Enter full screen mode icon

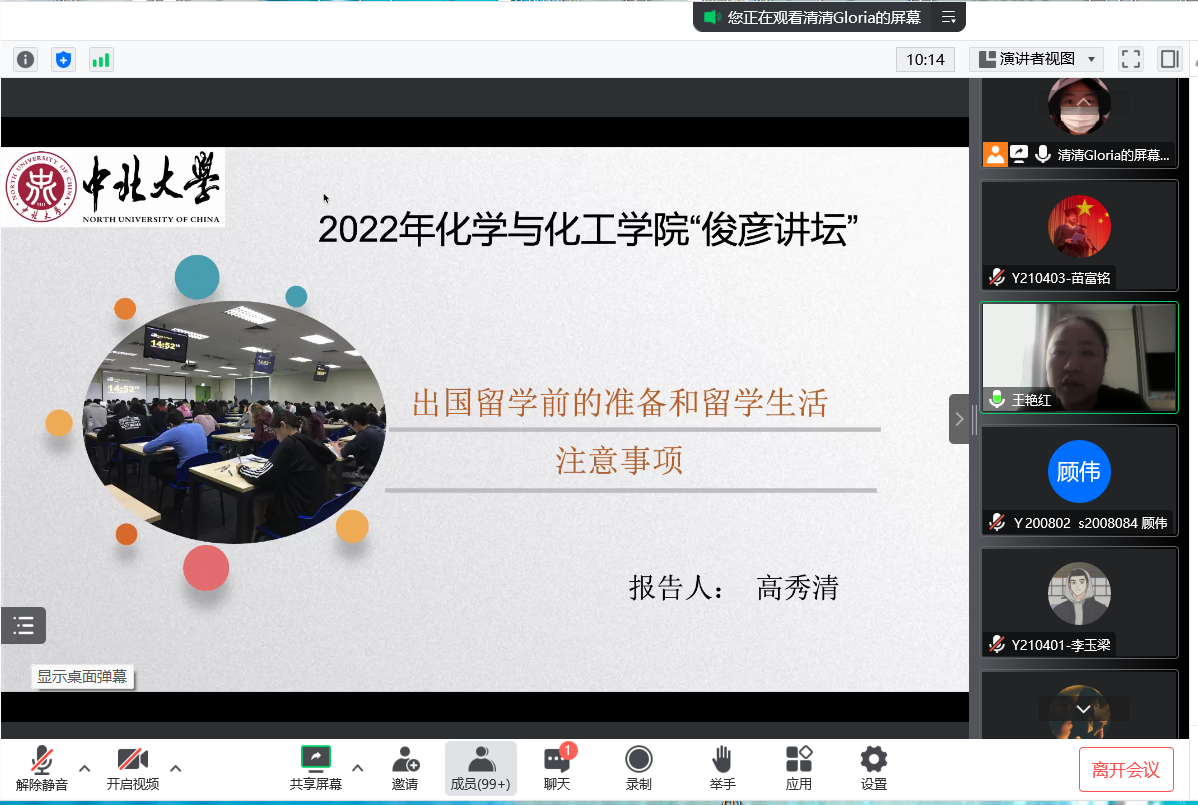pyautogui.click(x=1130, y=59)
